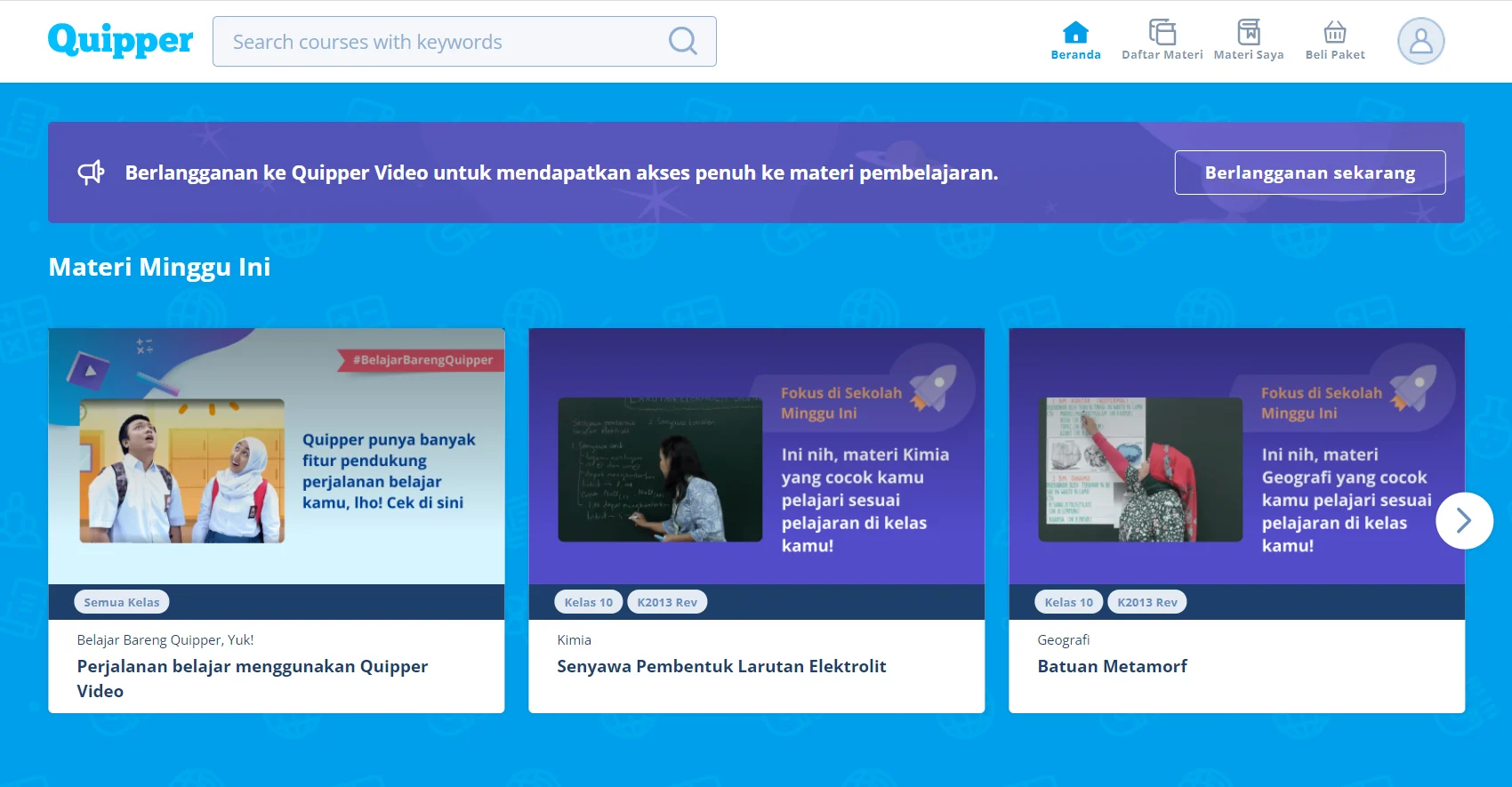Click the search magnifier icon
1512x787 pixels.
(x=682, y=41)
